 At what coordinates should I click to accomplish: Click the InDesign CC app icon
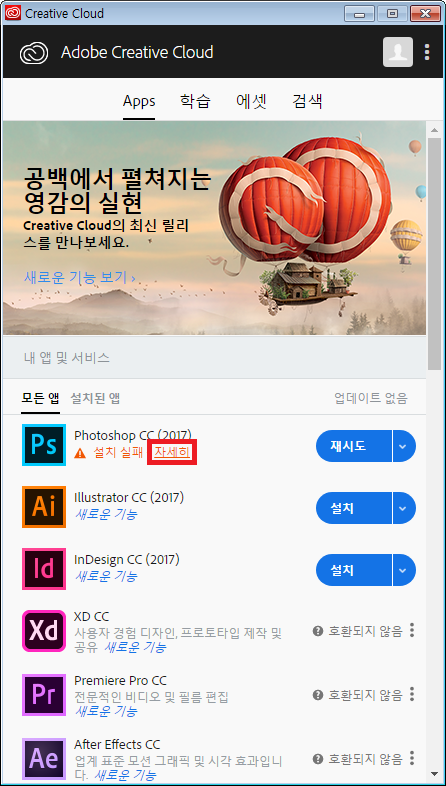(x=44, y=568)
